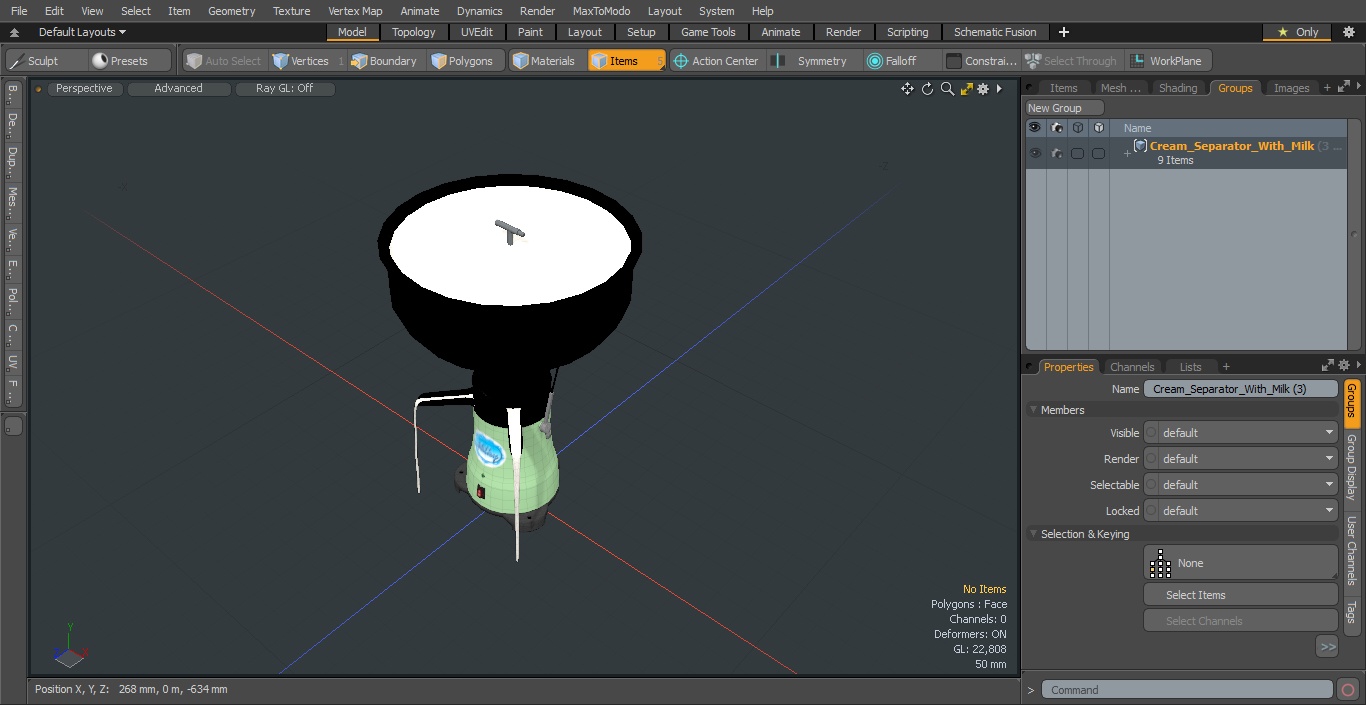Maximize the viewport with yellow arrows icon
This screenshot has height=705, width=1366.
coord(966,89)
